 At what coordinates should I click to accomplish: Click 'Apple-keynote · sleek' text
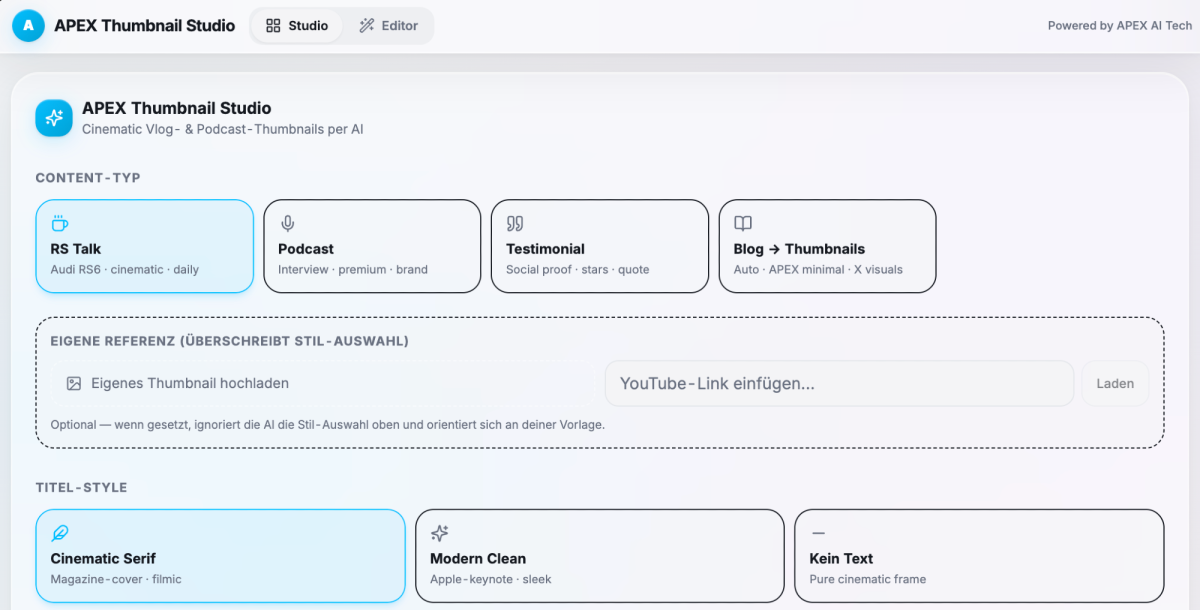pos(491,579)
